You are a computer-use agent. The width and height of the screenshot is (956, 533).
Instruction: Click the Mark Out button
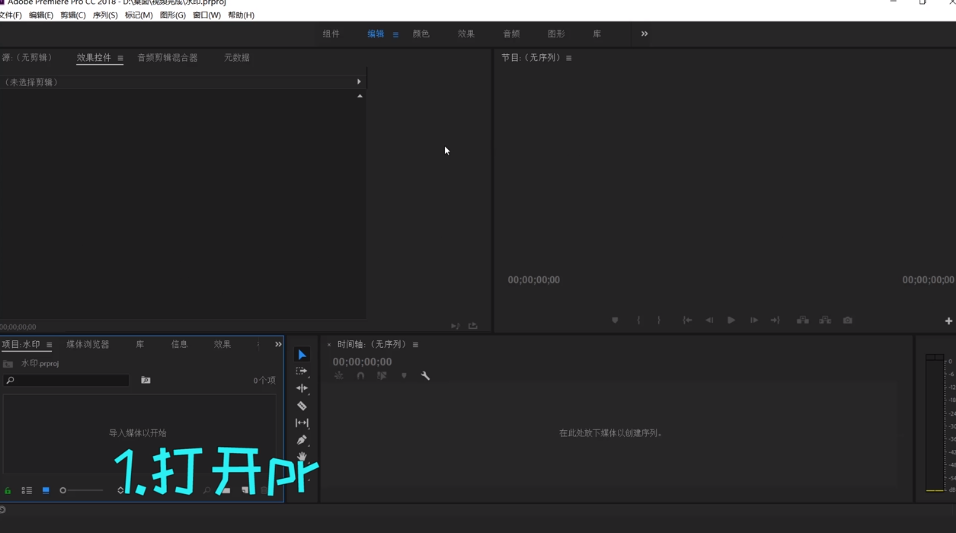(x=658, y=320)
